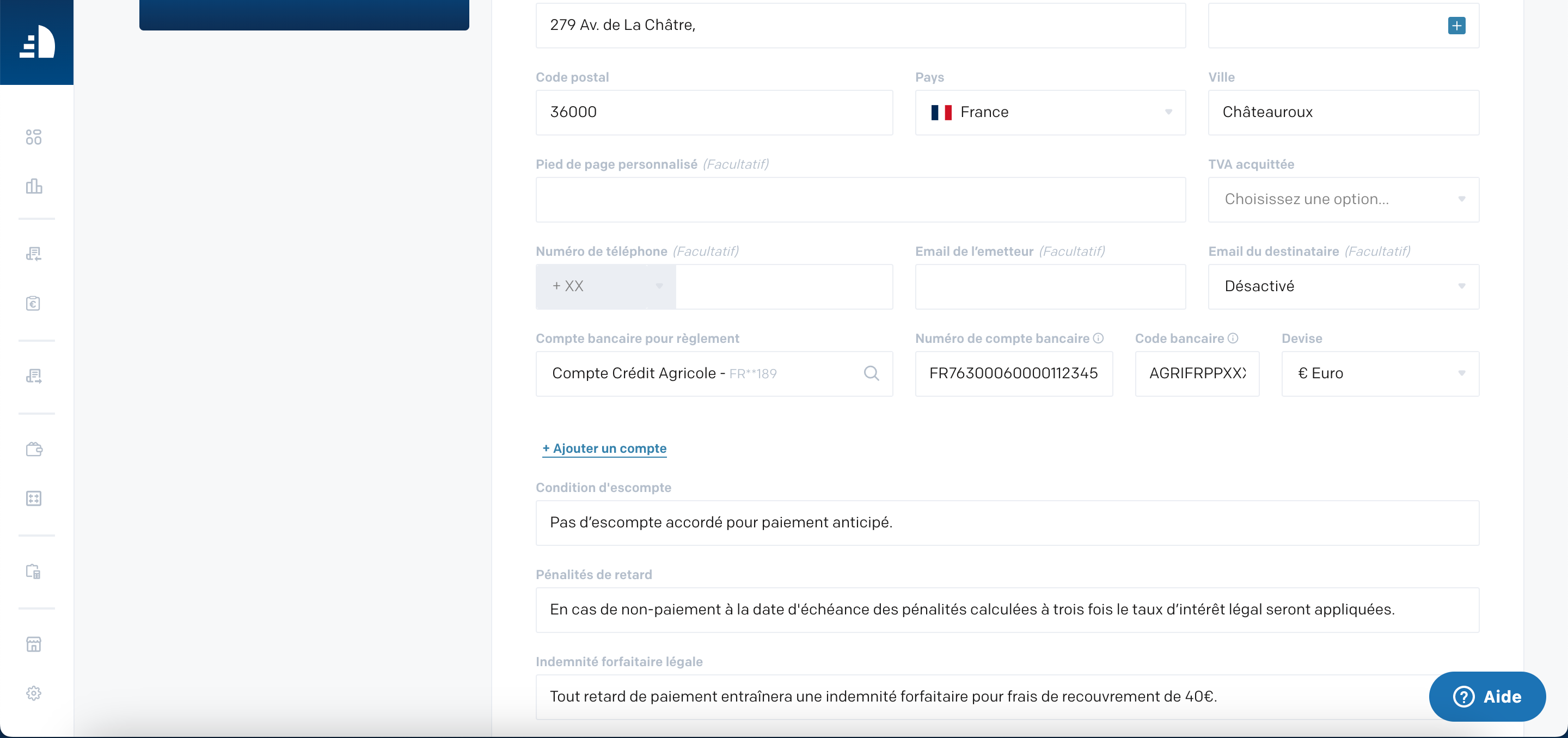The height and width of the screenshot is (738, 1568).
Task: Click the Pénalités de retard text field
Action: click(x=1007, y=610)
